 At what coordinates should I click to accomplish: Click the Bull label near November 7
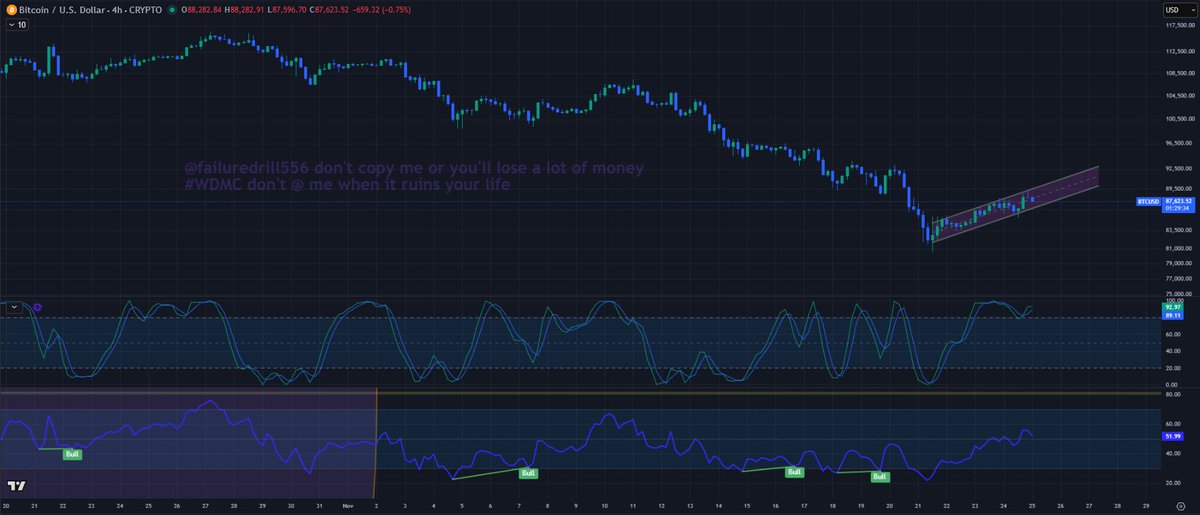[x=529, y=472]
